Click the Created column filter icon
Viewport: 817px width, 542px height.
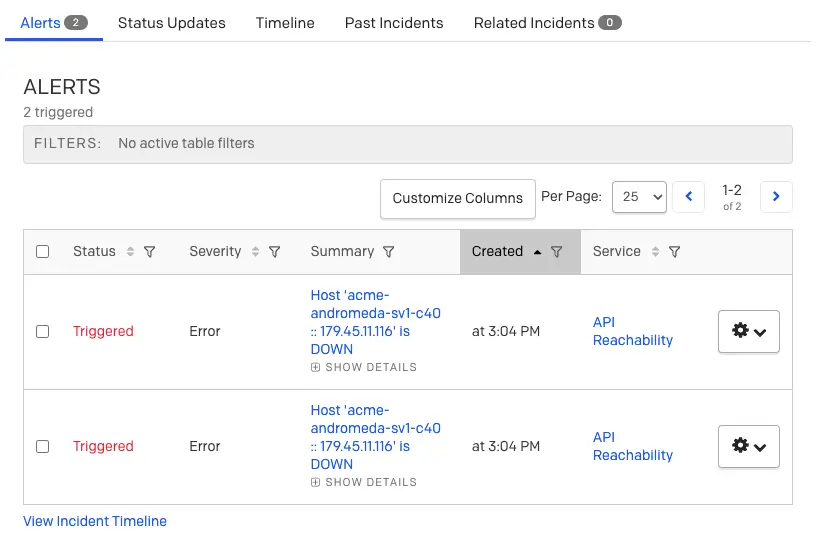point(556,252)
